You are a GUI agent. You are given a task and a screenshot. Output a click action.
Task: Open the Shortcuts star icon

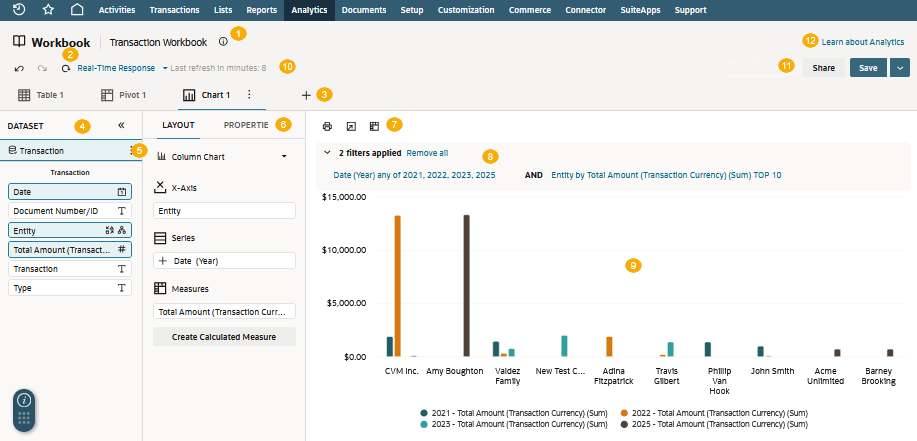(x=49, y=9)
